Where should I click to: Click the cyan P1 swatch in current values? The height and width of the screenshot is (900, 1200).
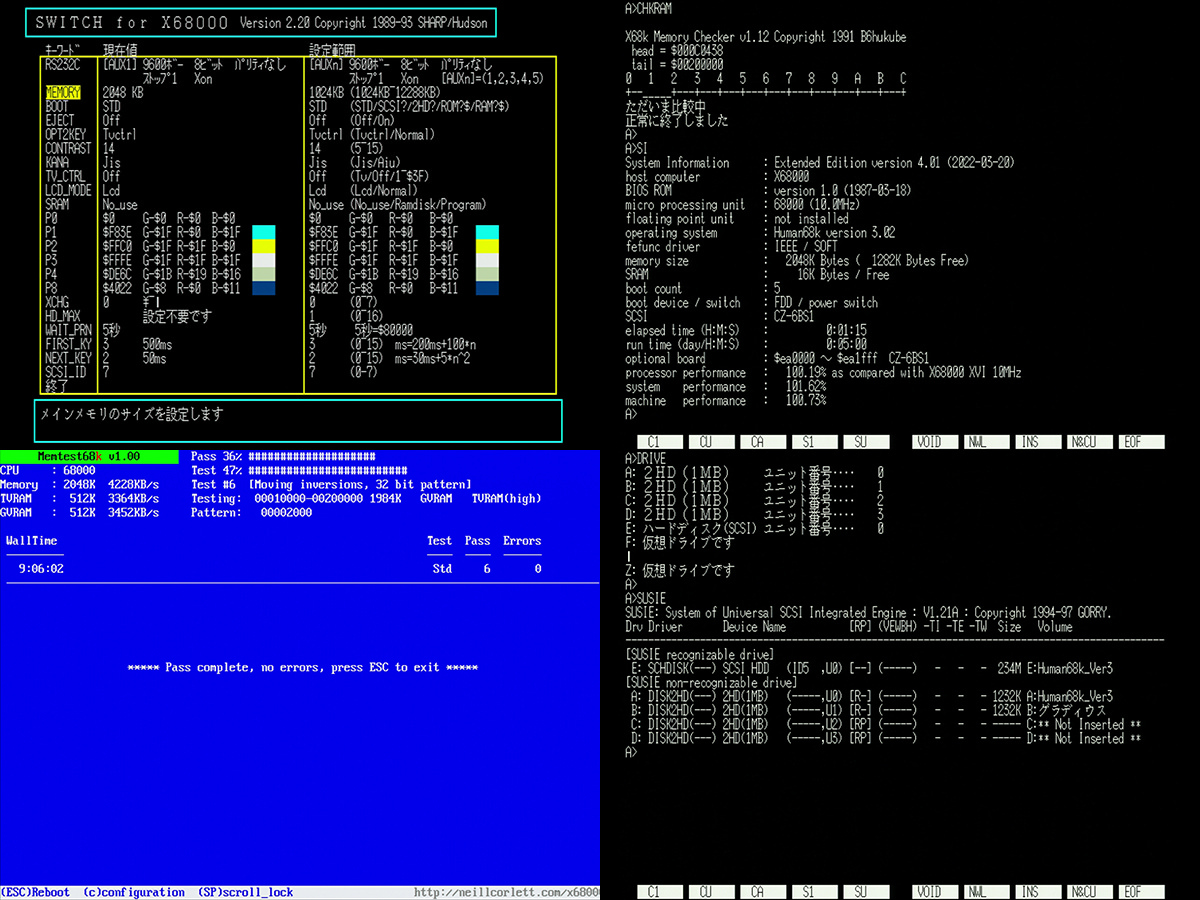coord(264,232)
